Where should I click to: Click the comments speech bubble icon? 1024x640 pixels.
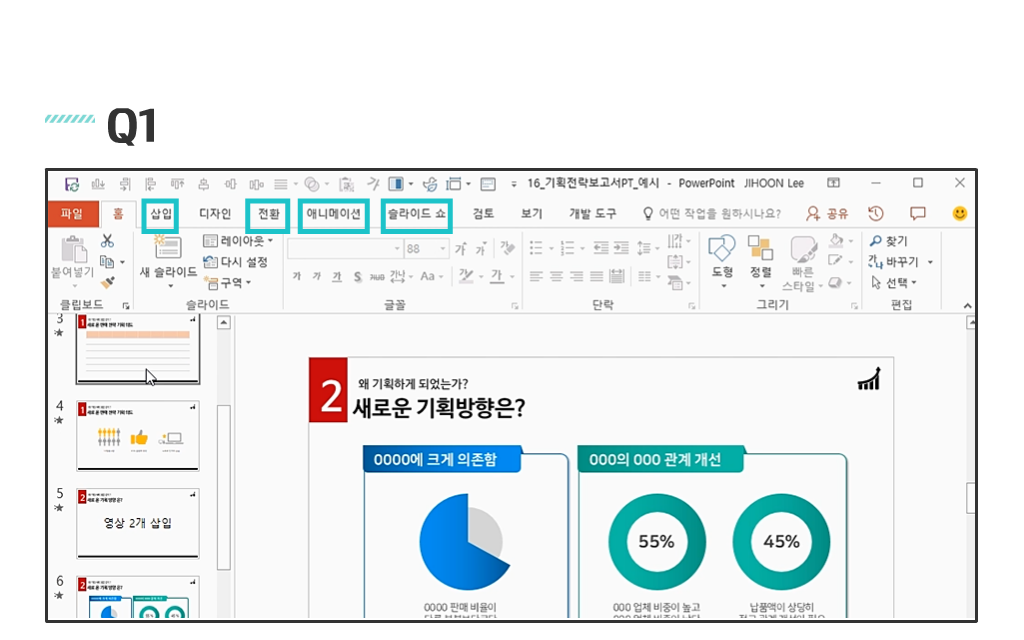(x=917, y=213)
